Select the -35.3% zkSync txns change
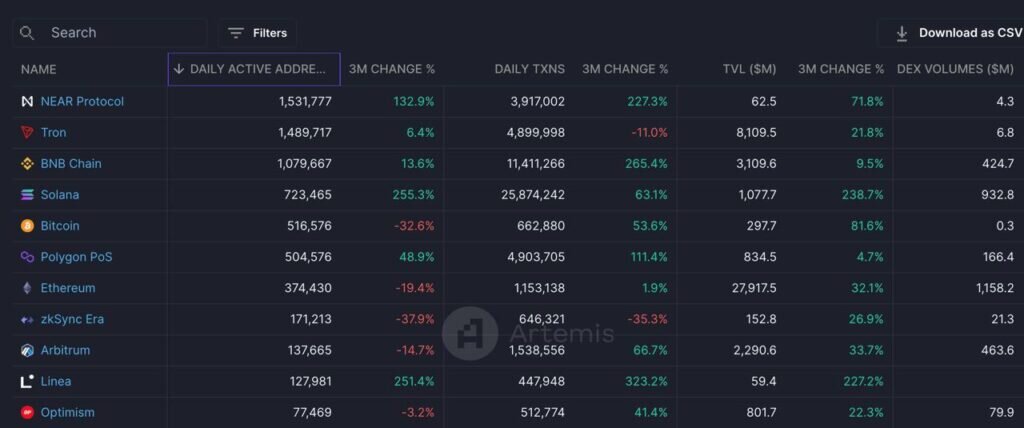The width and height of the screenshot is (1024, 428). pyautogui.click(x=648, y=320)
